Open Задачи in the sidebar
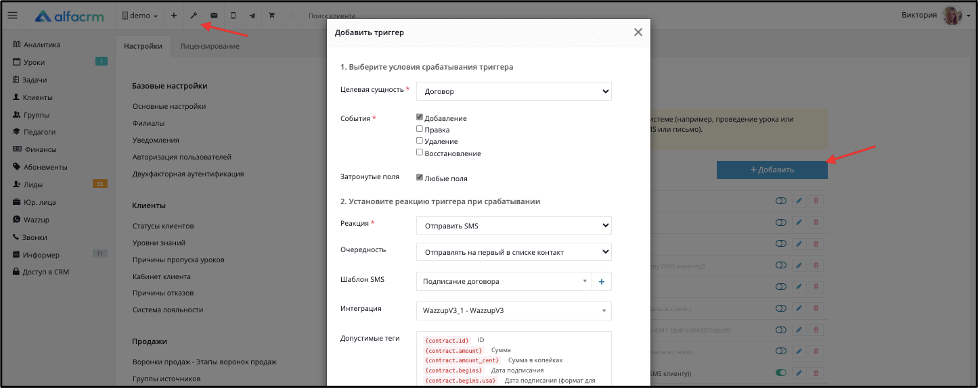The height and width of the screenshot is (389, 979). pos(30,80)
